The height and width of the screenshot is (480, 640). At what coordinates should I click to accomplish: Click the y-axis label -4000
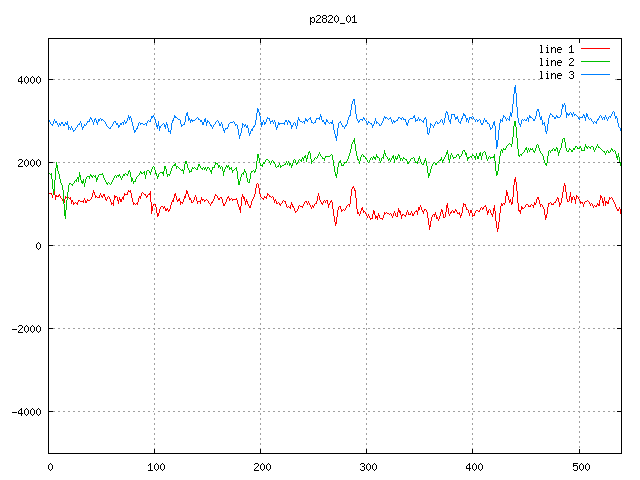click(x=27, y=412)
